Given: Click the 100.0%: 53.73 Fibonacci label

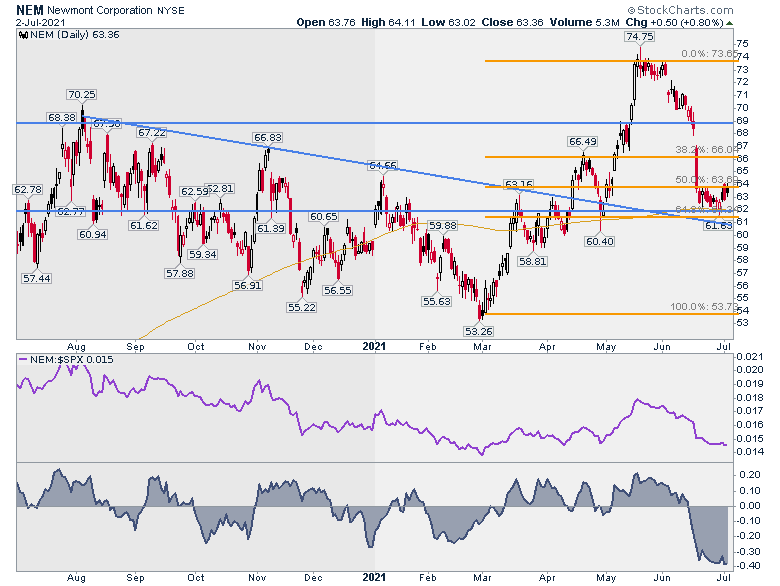Looking at the screenshot, I should 704,306.
